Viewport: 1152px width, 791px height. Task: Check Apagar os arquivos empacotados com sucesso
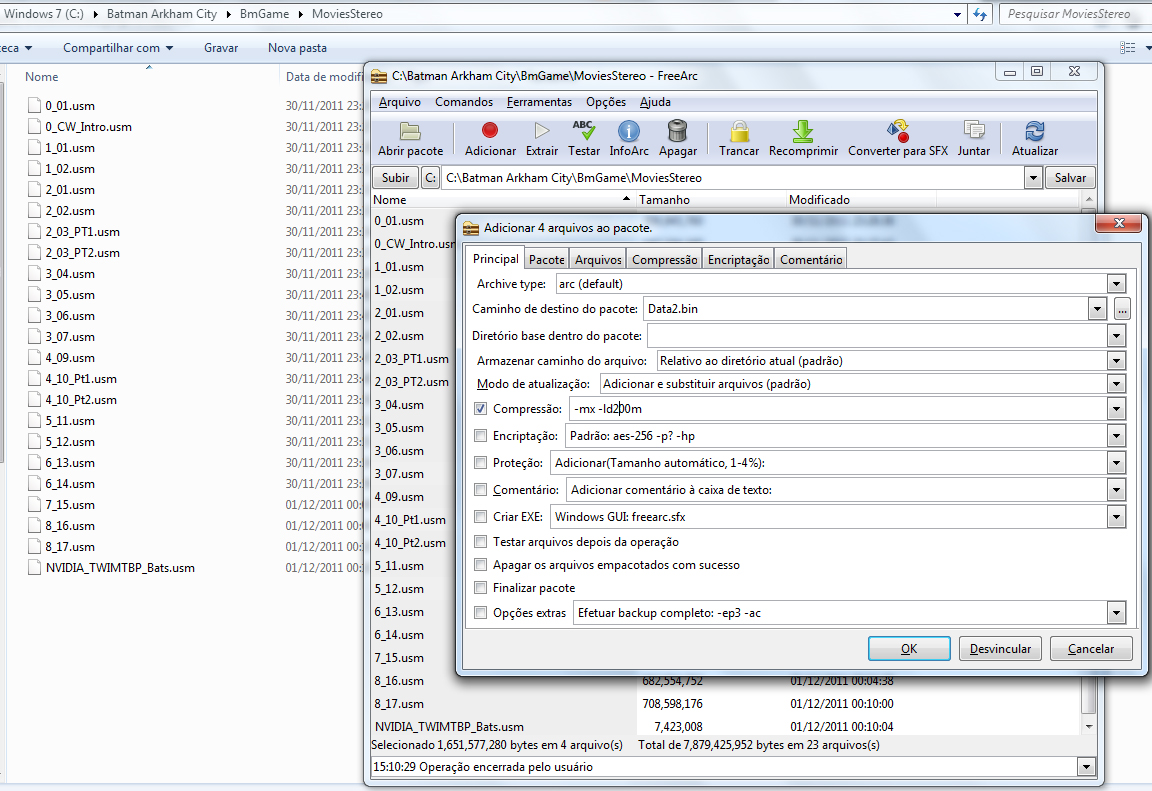(480, 565)
